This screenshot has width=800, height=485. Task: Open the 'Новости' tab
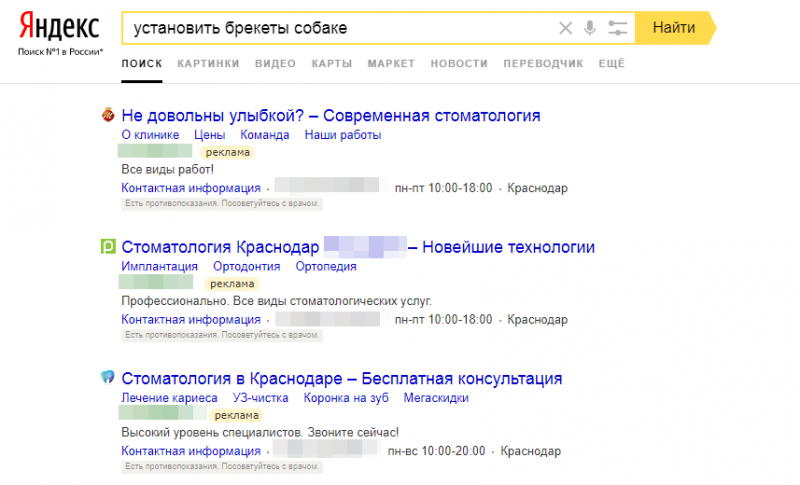[459, 64]
